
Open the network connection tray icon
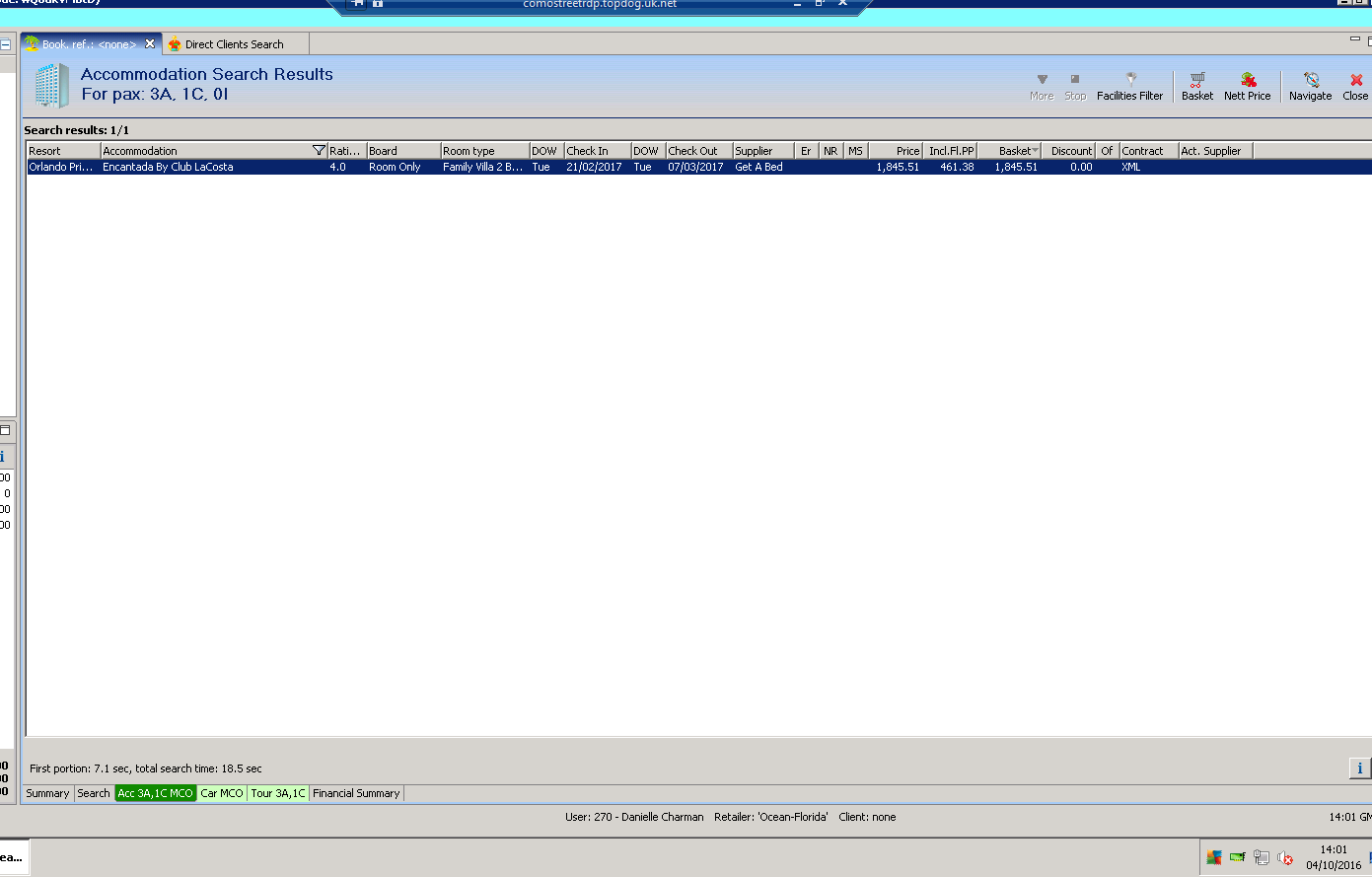pyautogui.click(x=1262, y=857)
